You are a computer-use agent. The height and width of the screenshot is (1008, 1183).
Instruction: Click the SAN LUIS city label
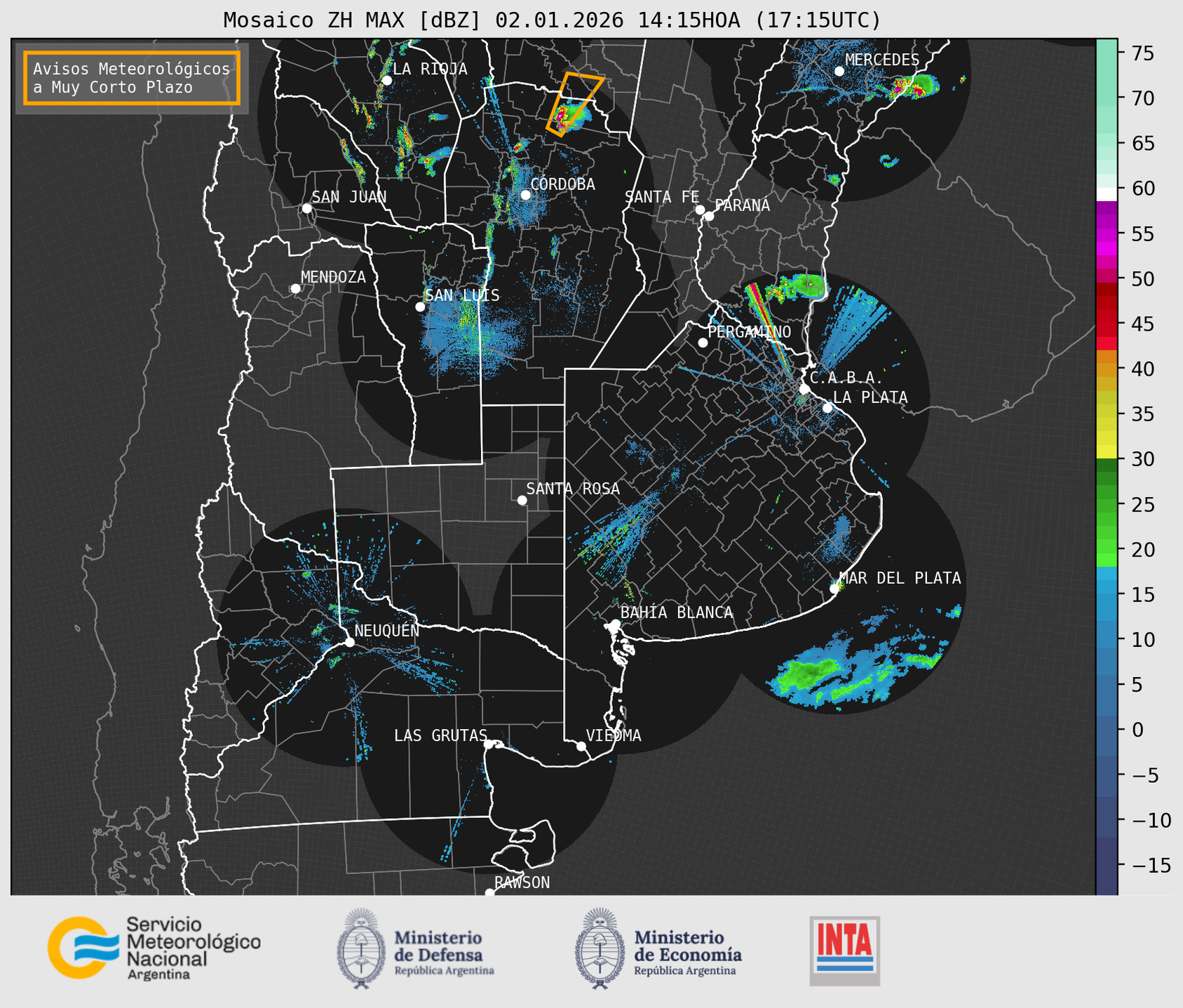463,296
